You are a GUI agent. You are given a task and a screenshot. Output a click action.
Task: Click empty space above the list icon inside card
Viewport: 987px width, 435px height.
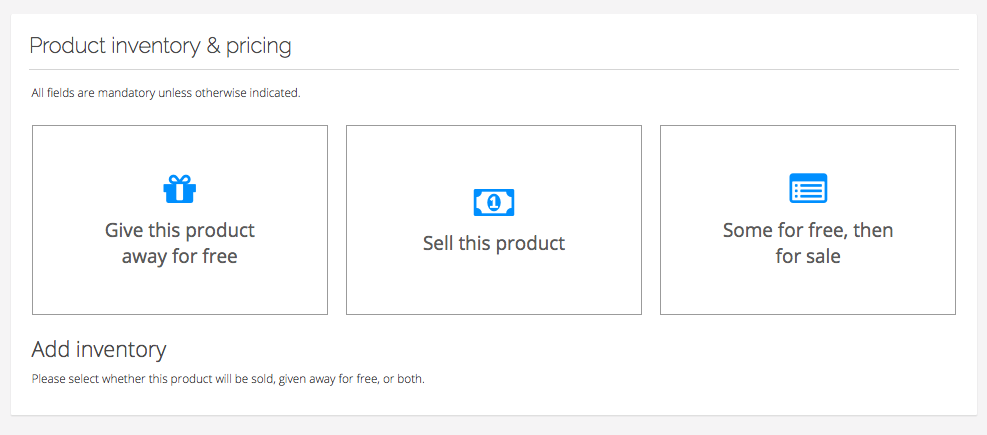[808, 149]
